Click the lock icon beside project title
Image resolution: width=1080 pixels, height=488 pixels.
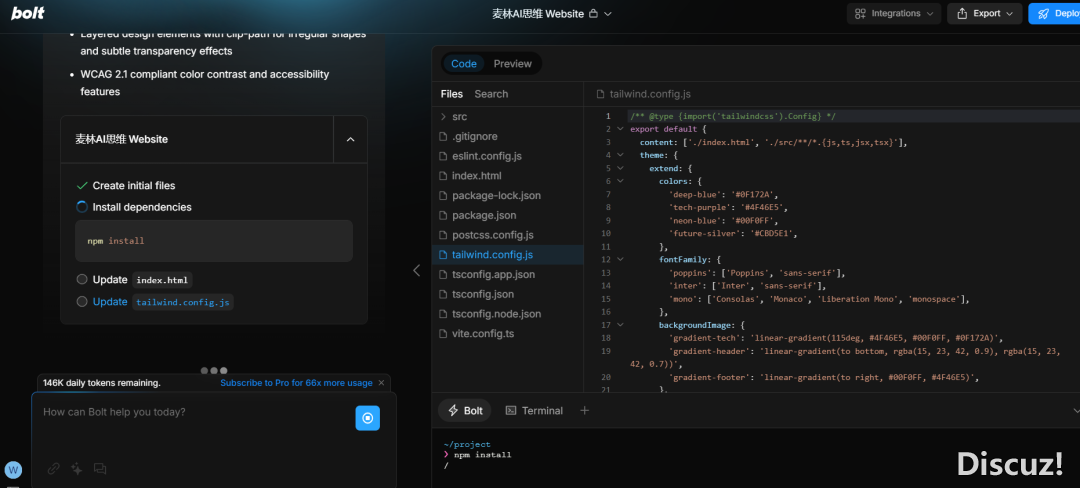593,14
